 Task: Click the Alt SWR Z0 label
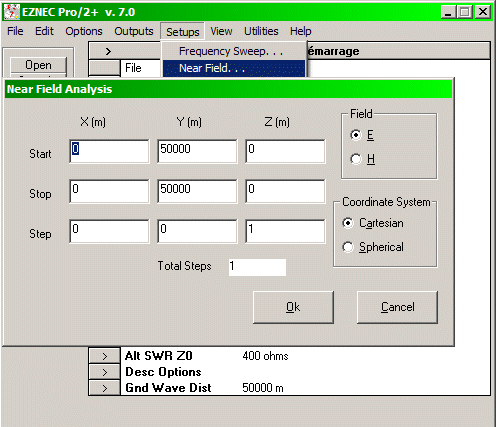pyautogui.click(x=159, y=356)
